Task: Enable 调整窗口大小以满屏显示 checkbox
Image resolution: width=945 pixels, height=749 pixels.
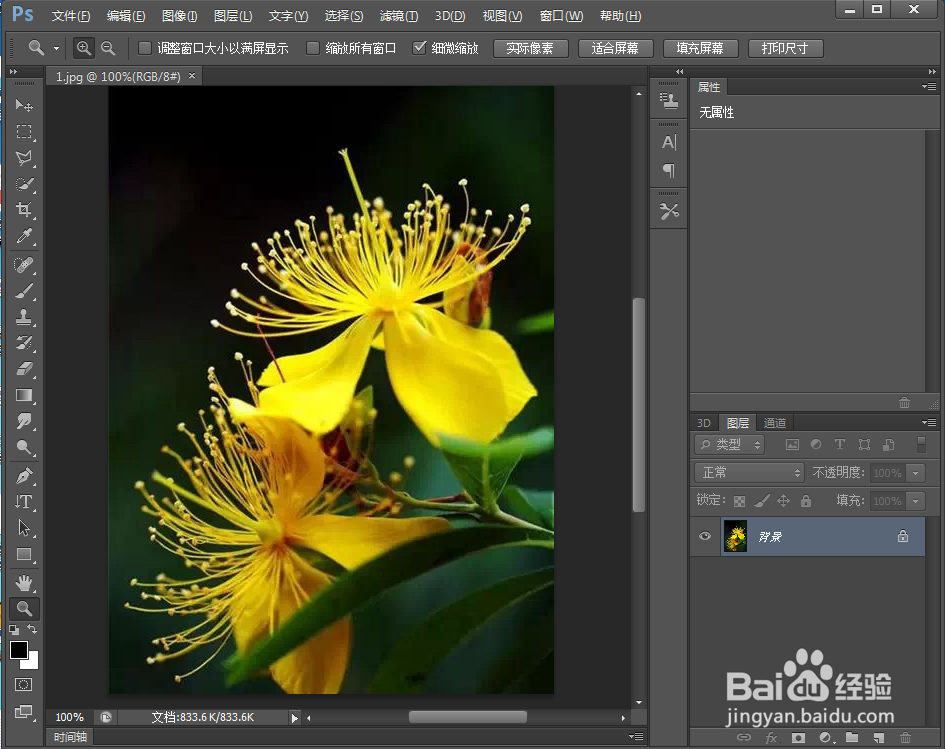Action: [x=145, y=48]
